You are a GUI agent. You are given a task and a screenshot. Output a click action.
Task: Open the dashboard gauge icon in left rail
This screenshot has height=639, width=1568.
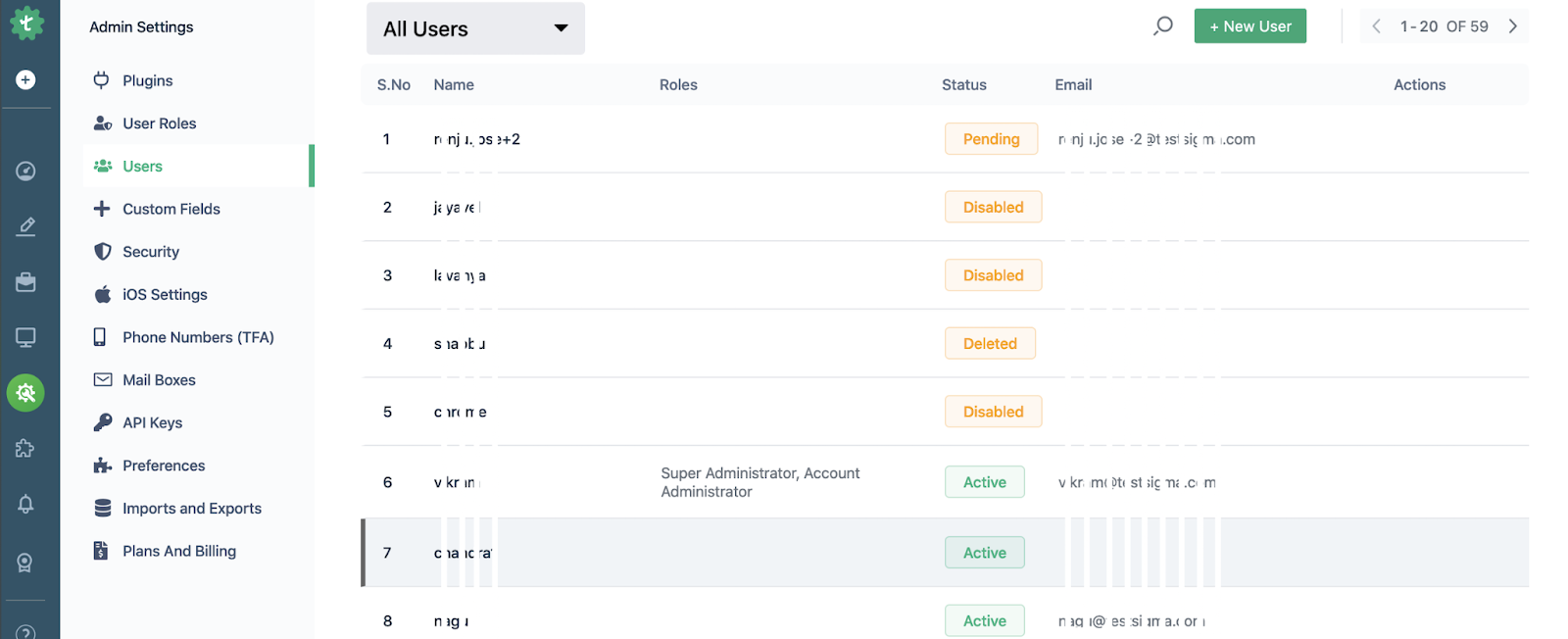25,171
